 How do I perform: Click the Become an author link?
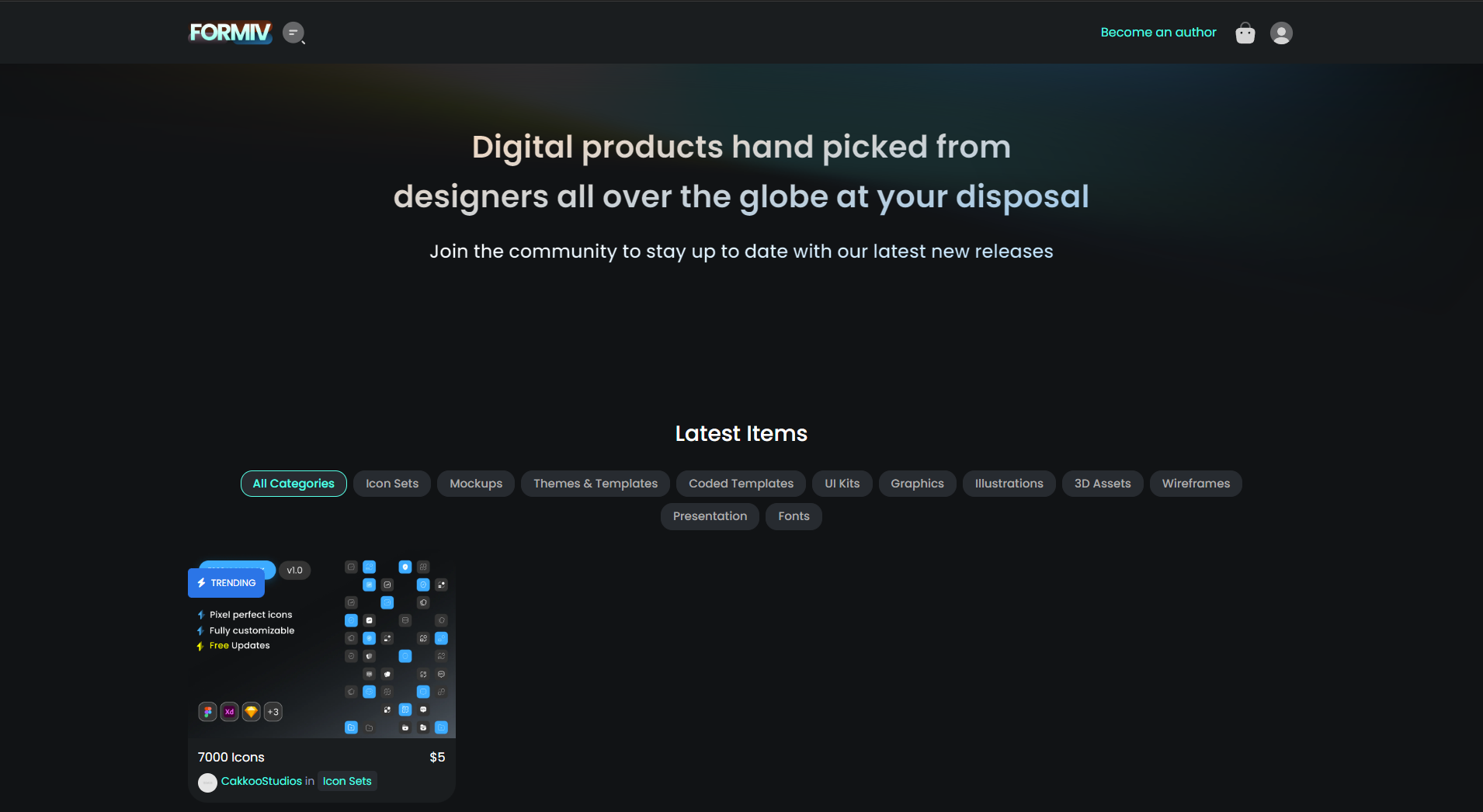[x=1158, y=33]
